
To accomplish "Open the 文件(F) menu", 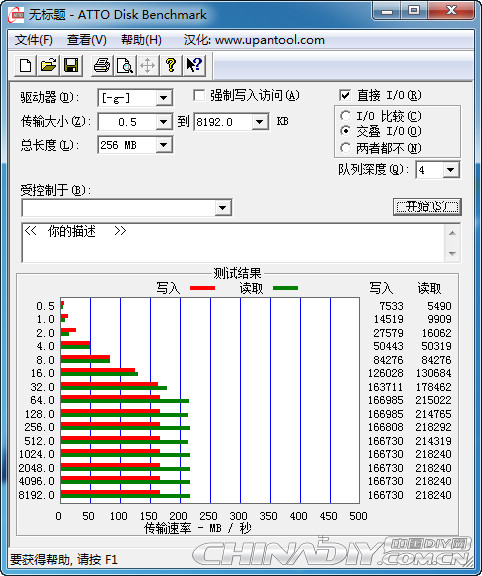I will [33, 40].
